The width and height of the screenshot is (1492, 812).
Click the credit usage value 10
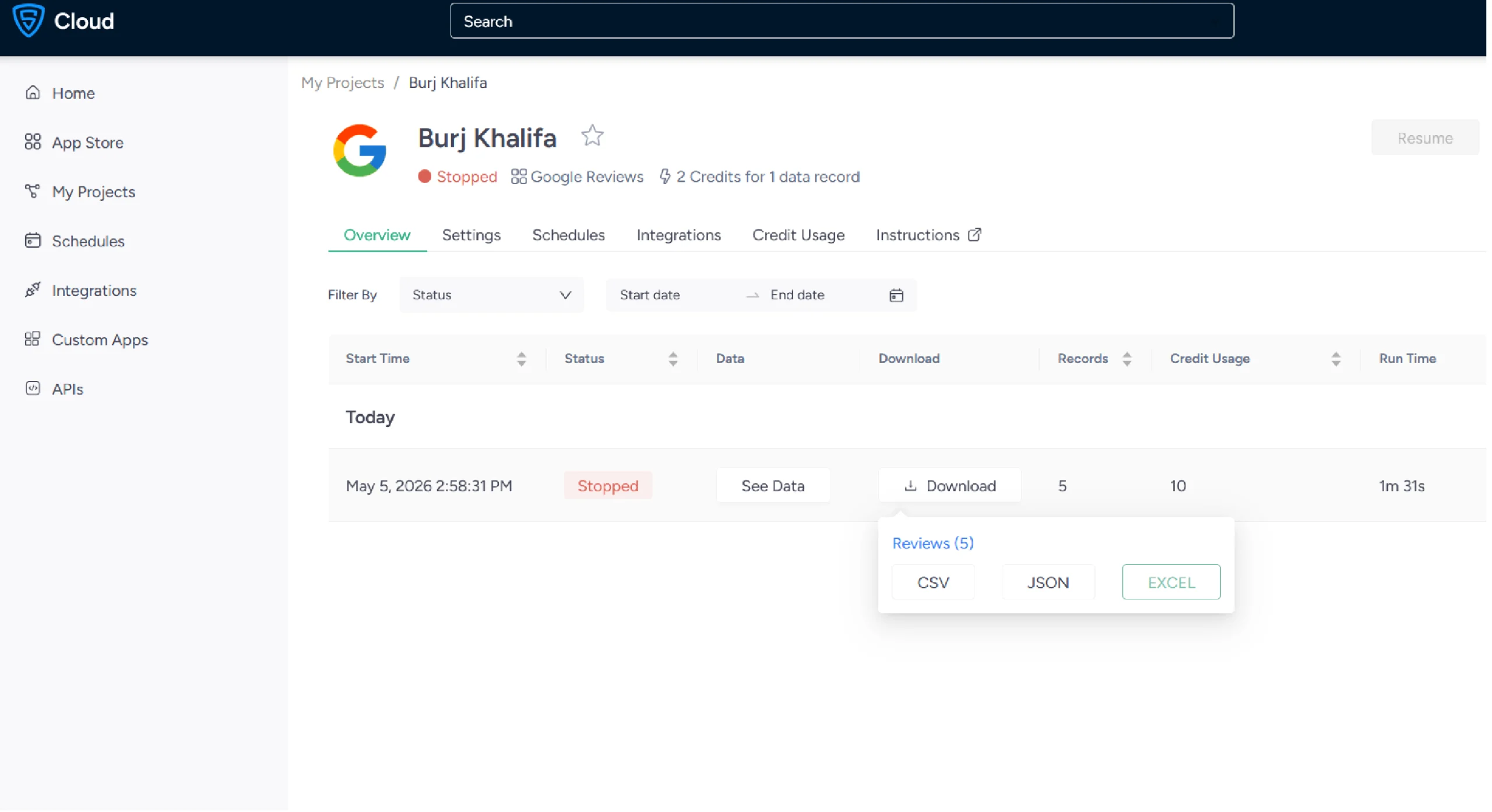click(1177, 486)
